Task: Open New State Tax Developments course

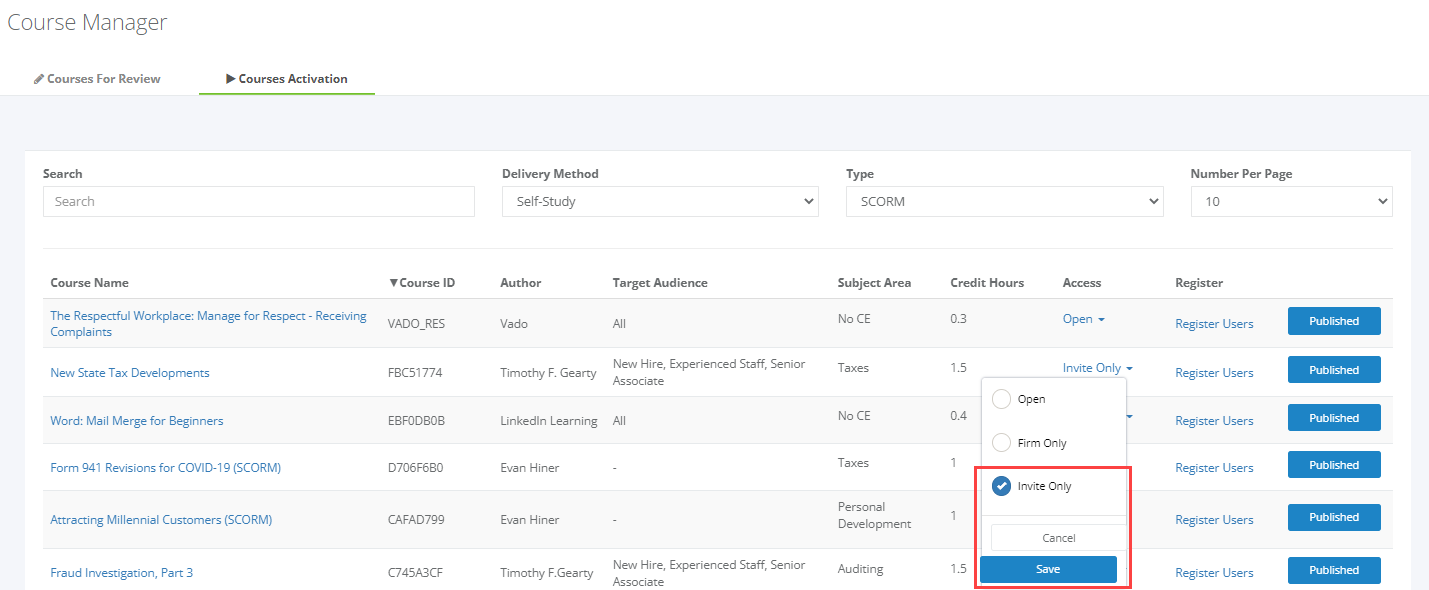Action: click(130, 373)
